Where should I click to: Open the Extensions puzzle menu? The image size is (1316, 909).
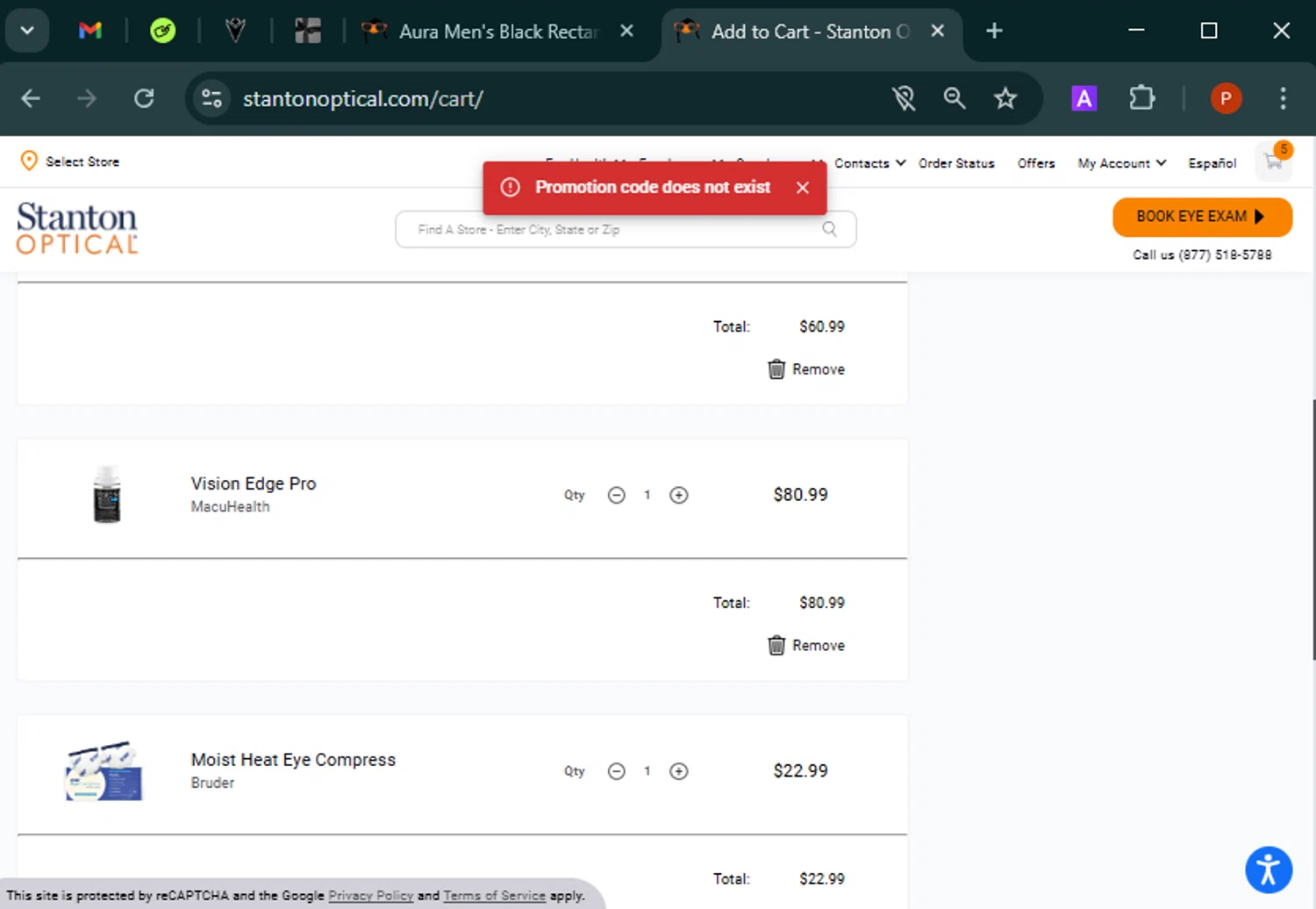1141,98
